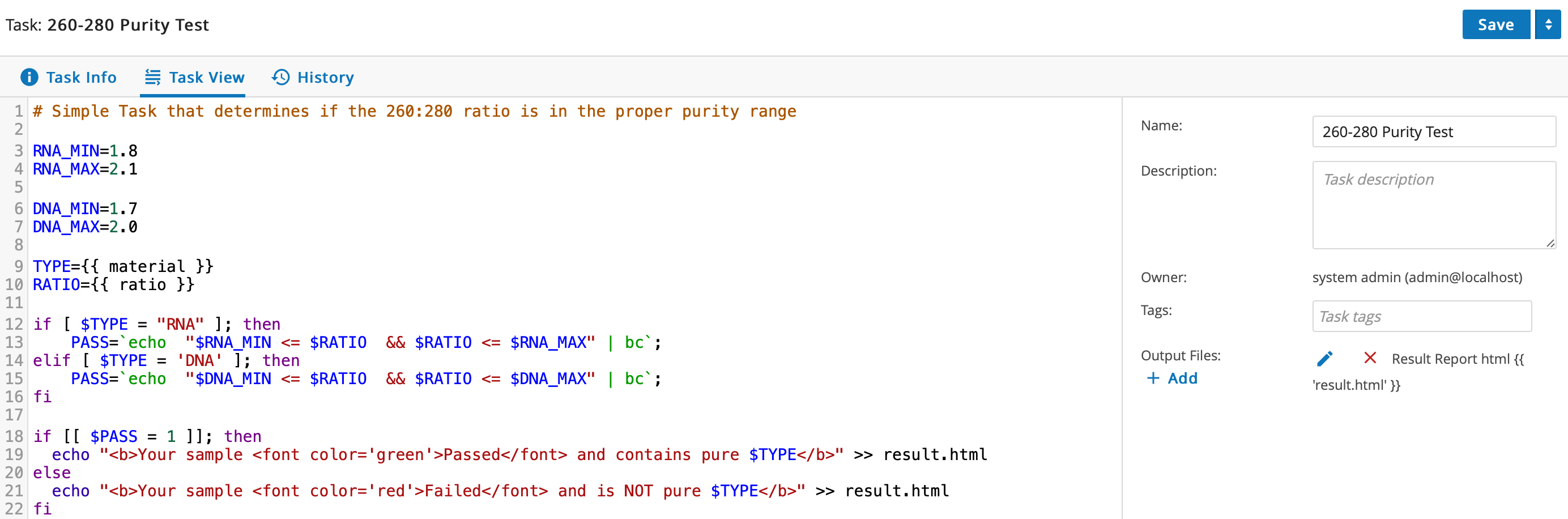This screenshot has width=1568, height=519.
Task: Click the elif $TYPE = 'DNA' line
Action: point(166,360)
